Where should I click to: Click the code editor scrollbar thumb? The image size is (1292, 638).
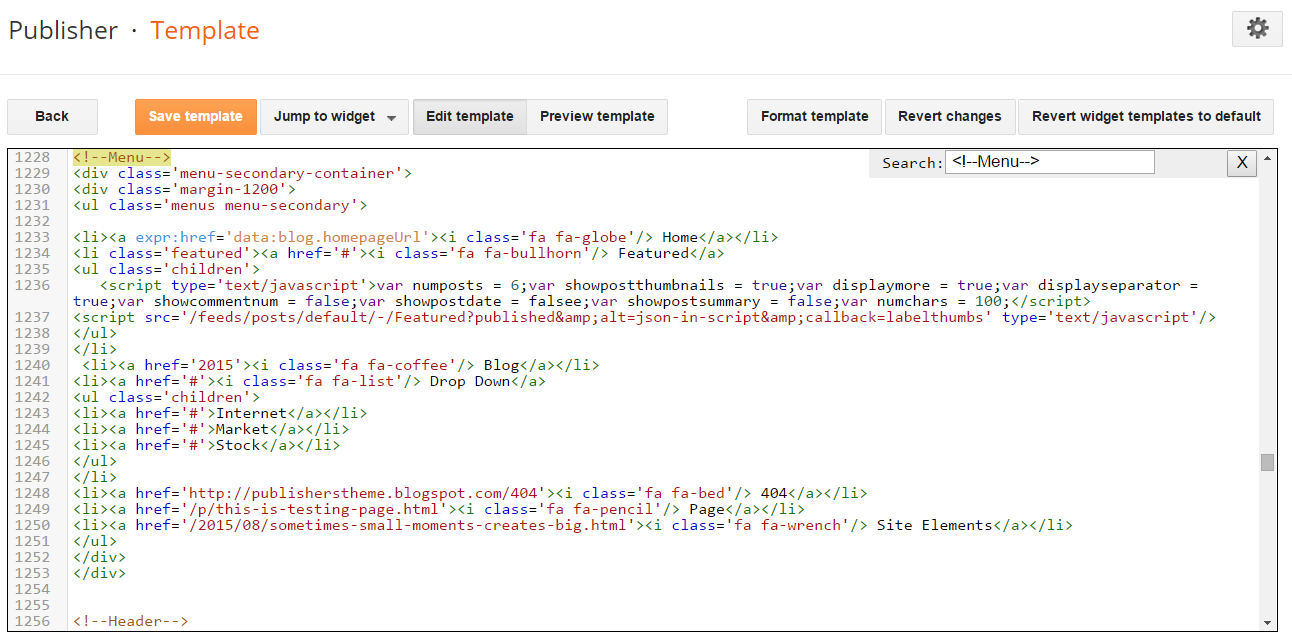pyautogui.click(x=1268, y=462)
